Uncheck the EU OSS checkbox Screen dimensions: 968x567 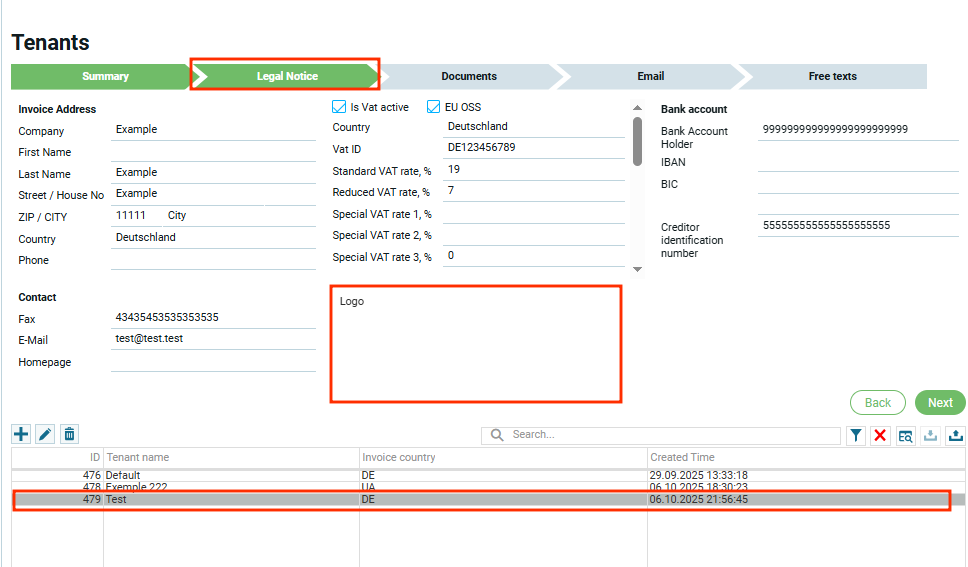pos(434,107)
